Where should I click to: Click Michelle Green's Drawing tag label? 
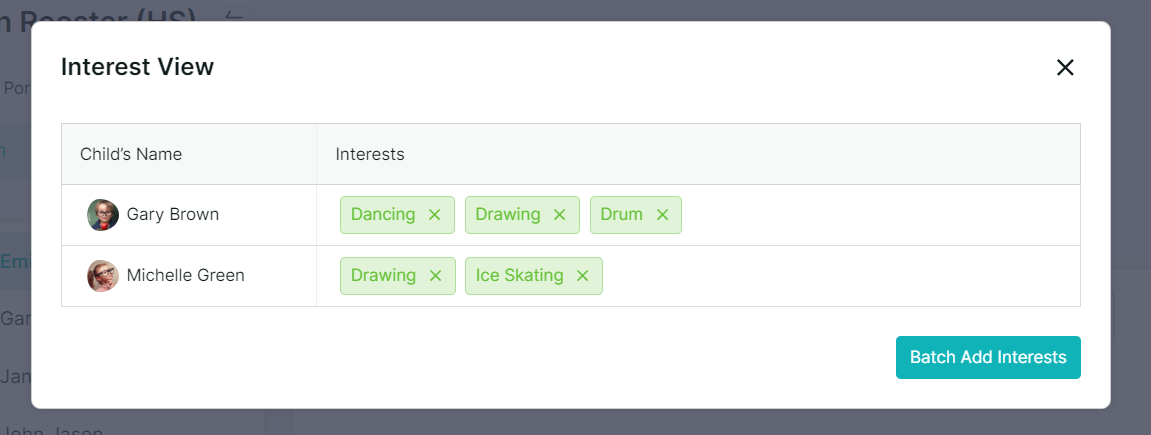click(383, 275)
